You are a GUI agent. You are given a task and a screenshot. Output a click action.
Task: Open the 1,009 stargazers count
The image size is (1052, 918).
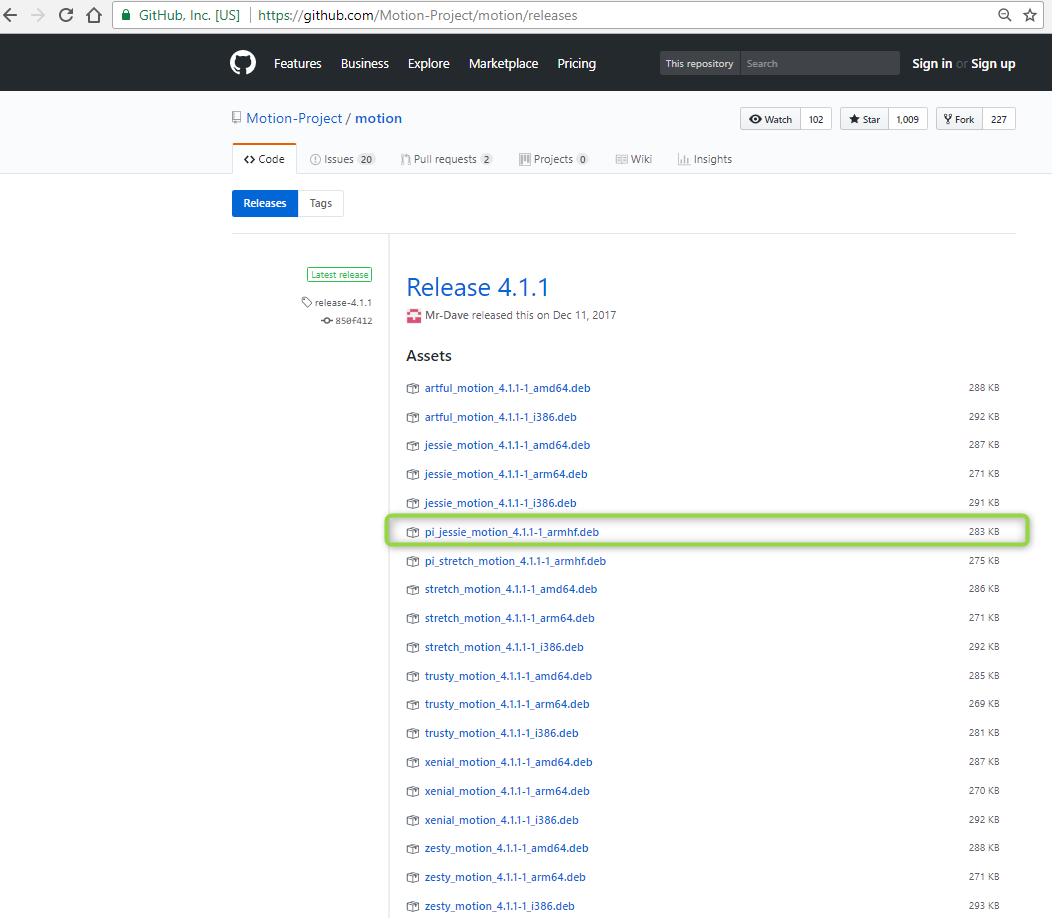(908, 119)
